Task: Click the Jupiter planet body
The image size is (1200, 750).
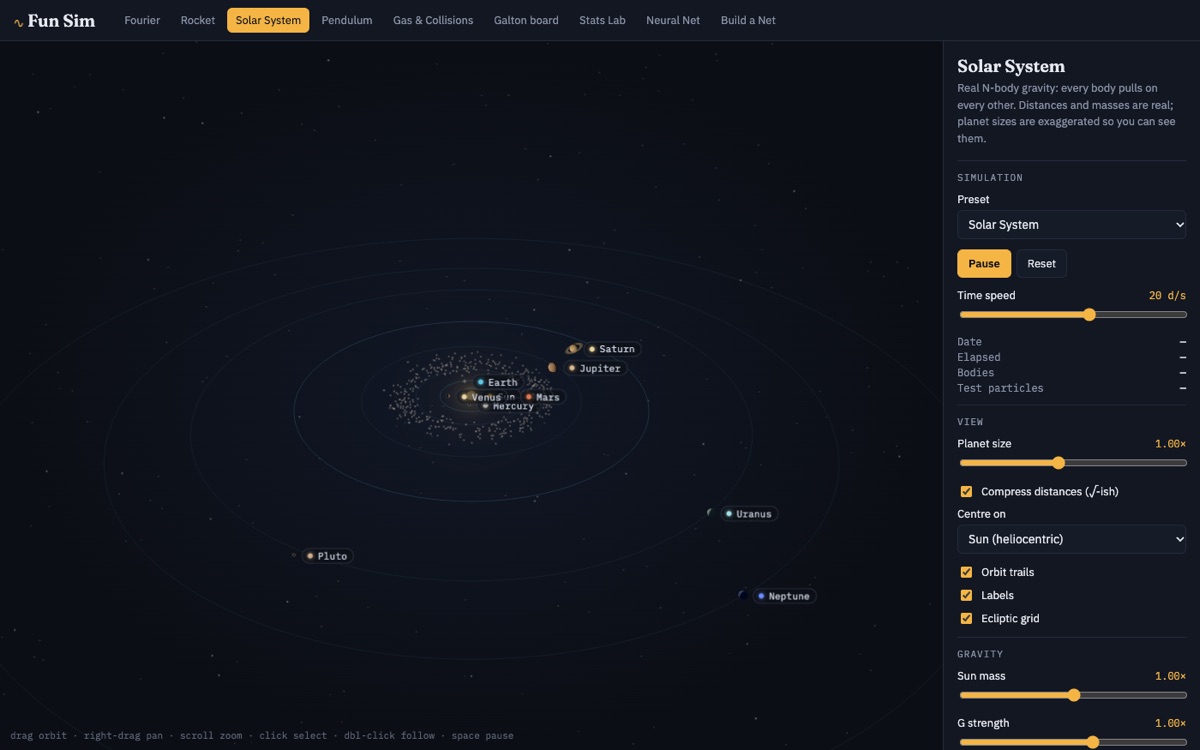Action: coord(552,368)
